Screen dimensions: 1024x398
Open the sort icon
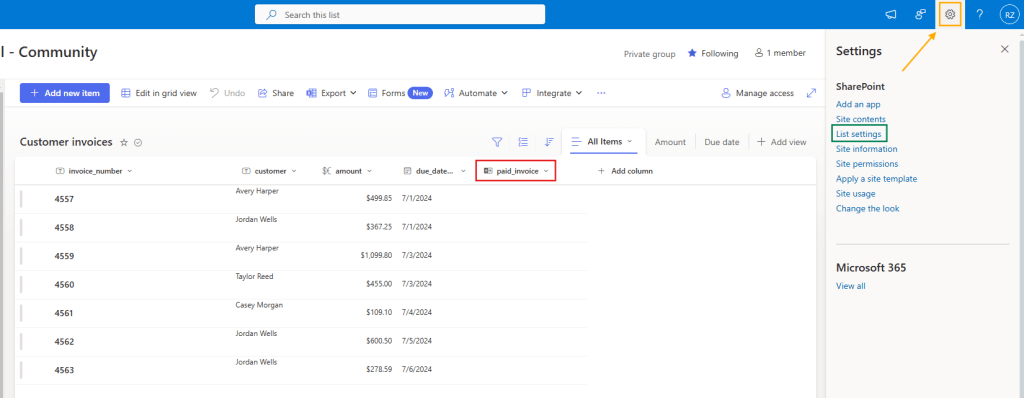click(549, 141)
